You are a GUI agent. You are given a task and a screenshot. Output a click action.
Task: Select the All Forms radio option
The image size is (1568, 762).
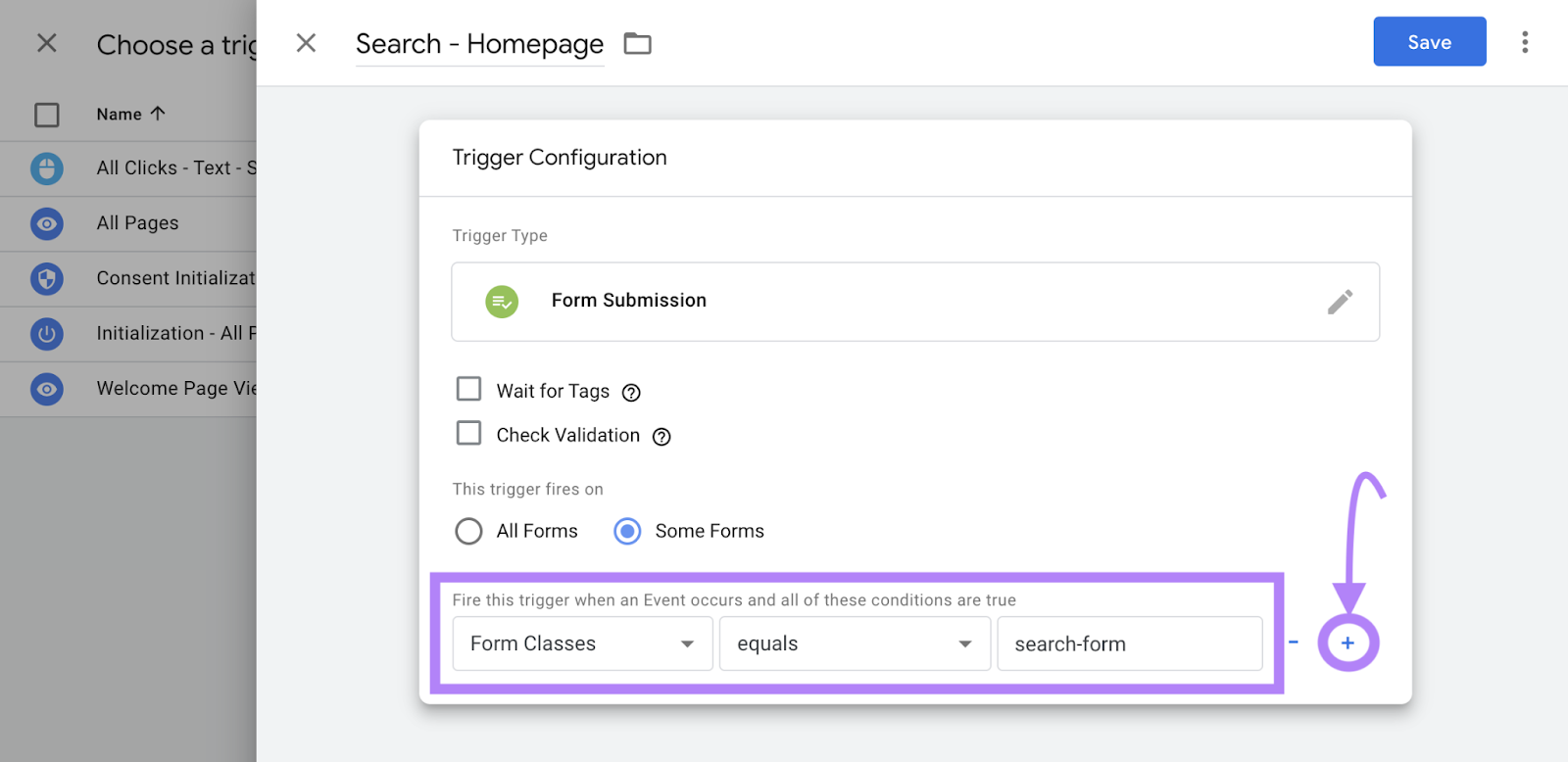468,531
